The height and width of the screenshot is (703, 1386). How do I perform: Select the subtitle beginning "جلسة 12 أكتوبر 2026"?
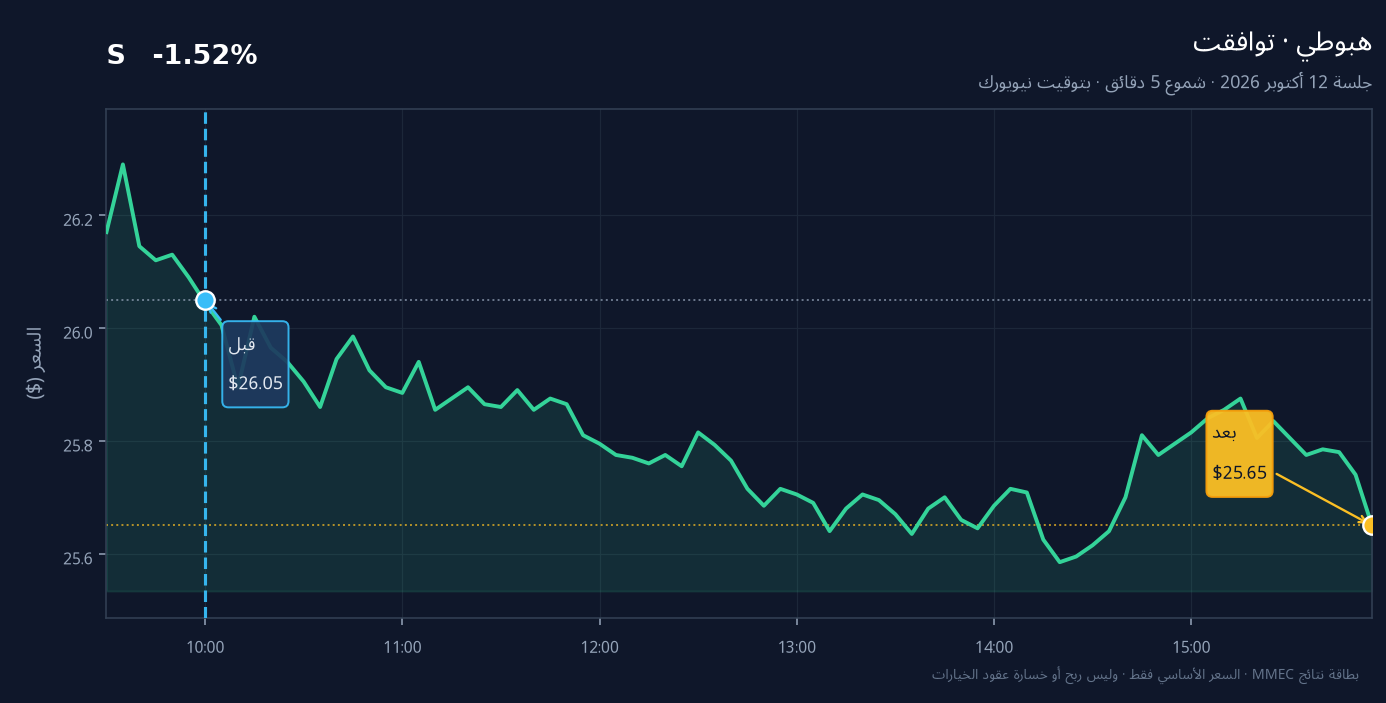point(1175,82)
